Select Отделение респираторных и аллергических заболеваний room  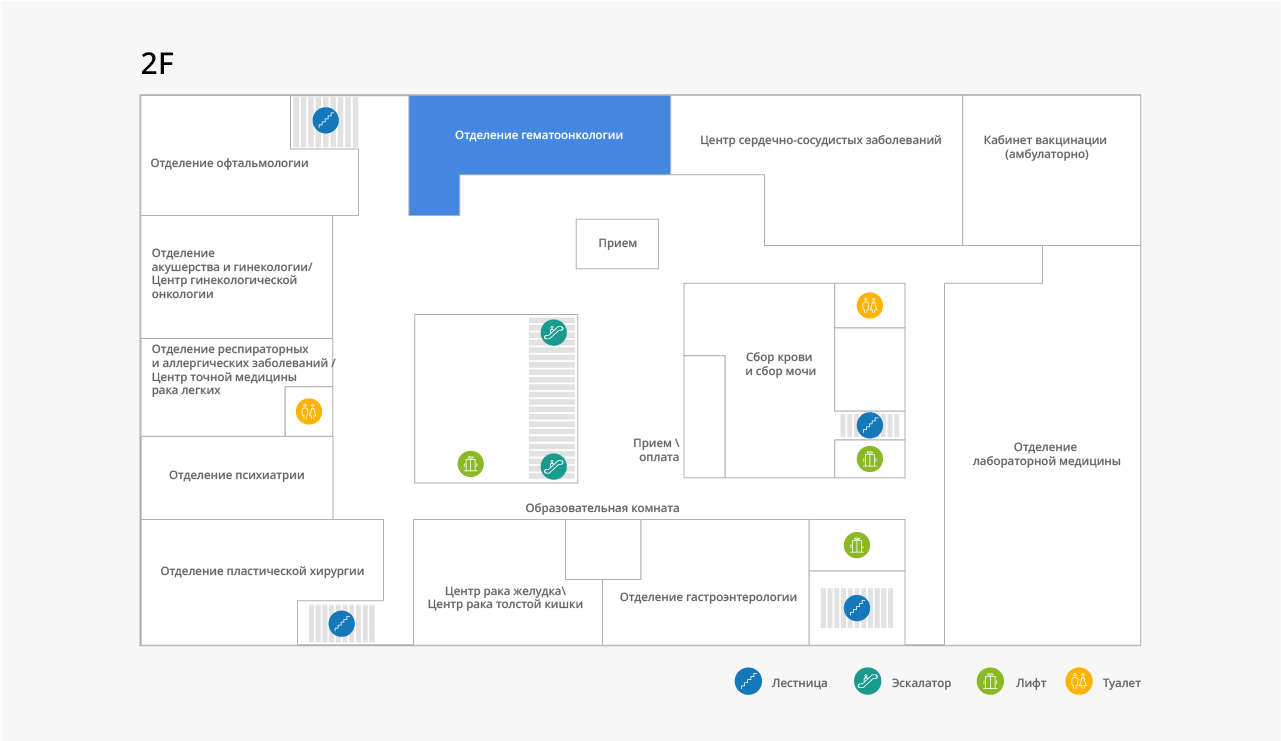pos(236,387)
